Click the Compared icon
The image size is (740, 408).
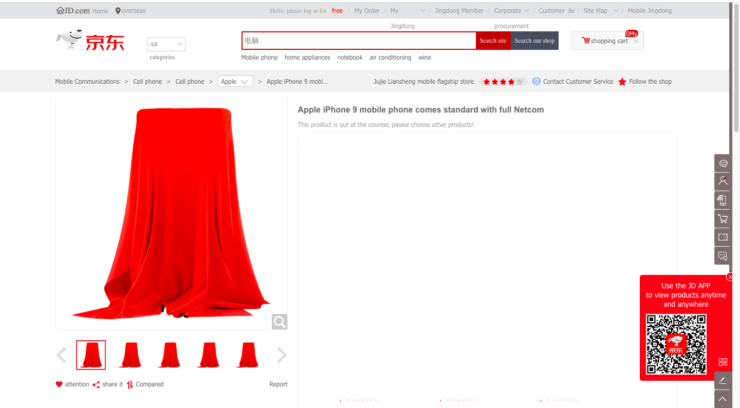[x=130, y=384]
